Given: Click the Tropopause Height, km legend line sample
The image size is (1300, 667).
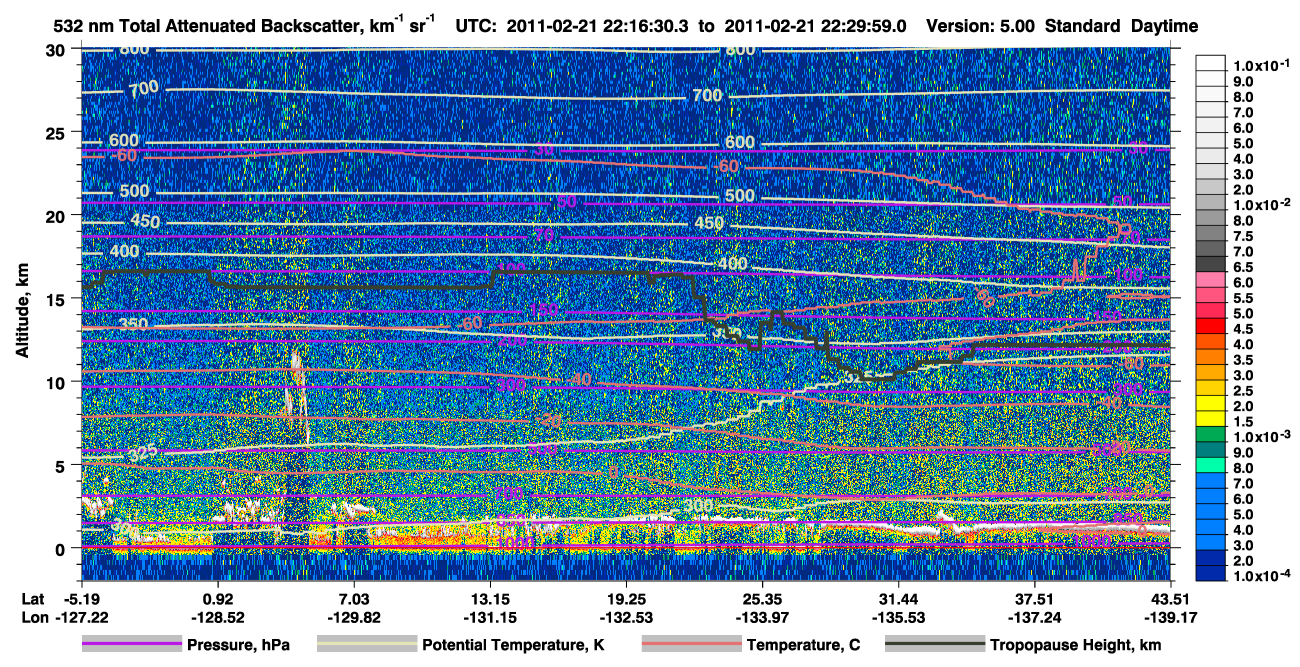Looking at the screenshot, I should pos(935,645).
